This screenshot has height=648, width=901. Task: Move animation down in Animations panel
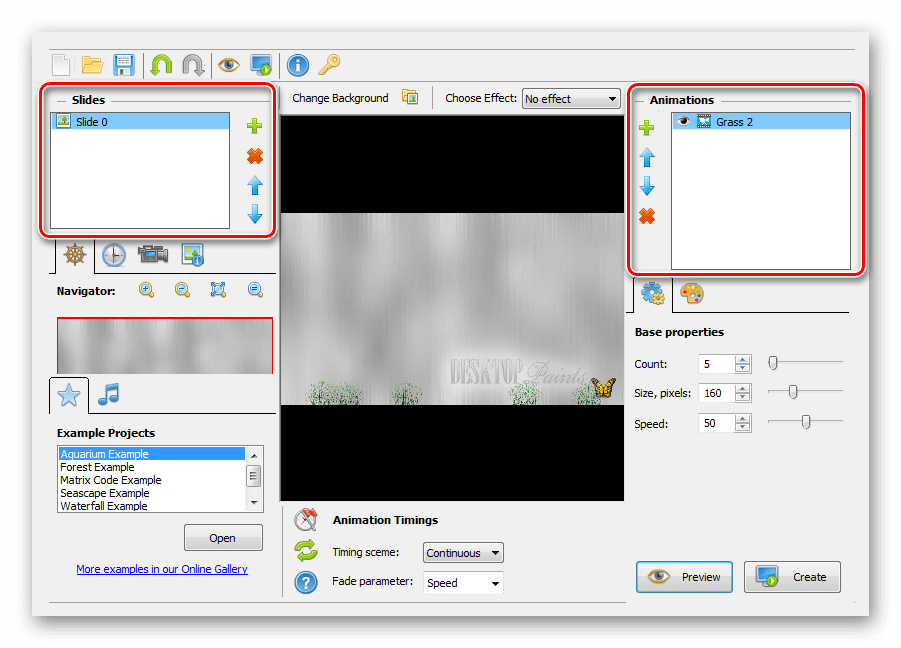pyautogui.click(x=647, y=186)
